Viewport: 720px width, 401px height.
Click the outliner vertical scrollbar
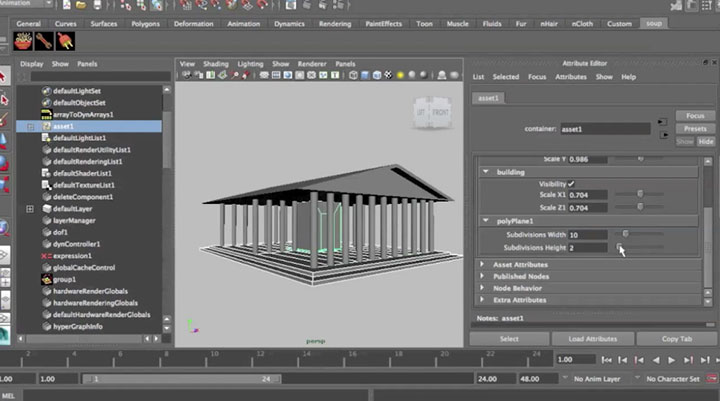point(167,139)
